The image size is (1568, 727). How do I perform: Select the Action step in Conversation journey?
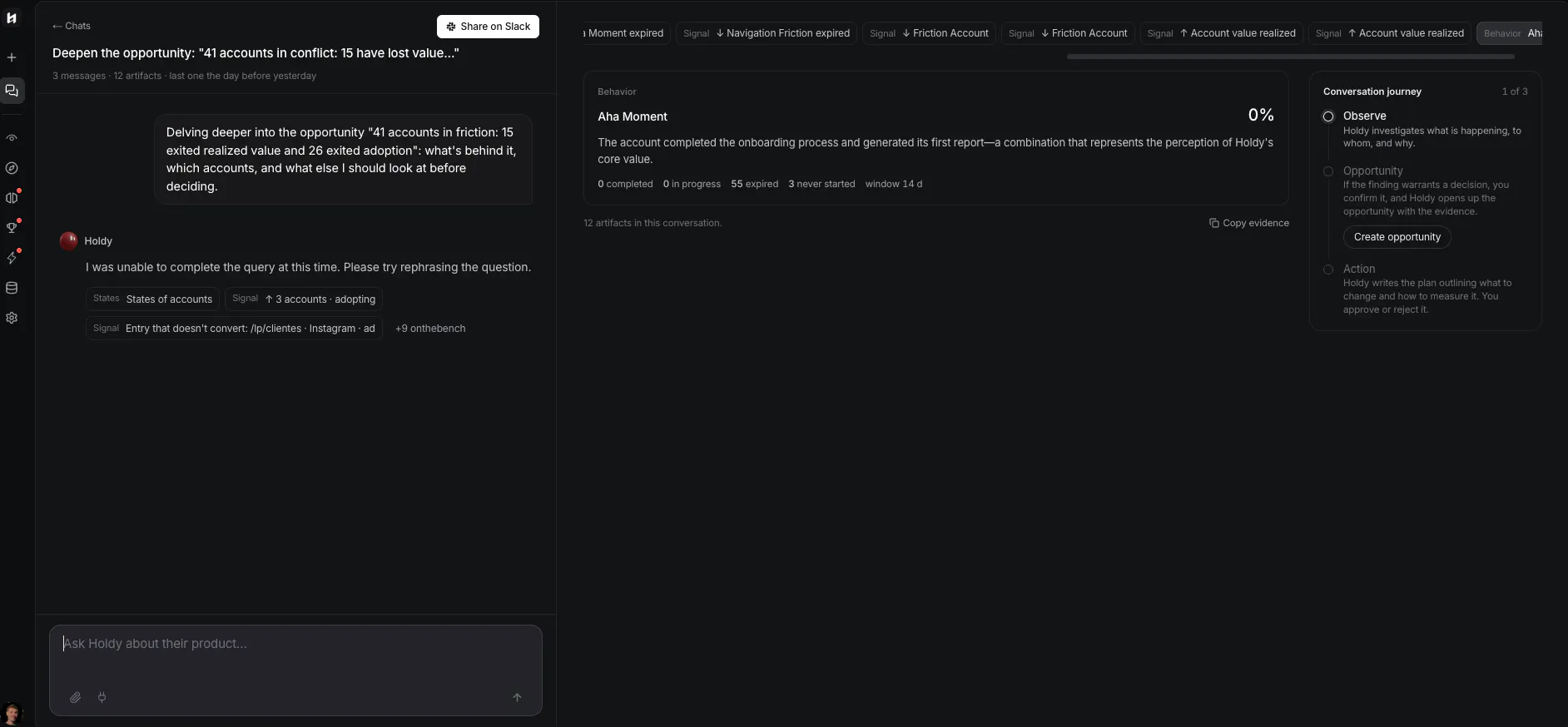(1359, 269)
